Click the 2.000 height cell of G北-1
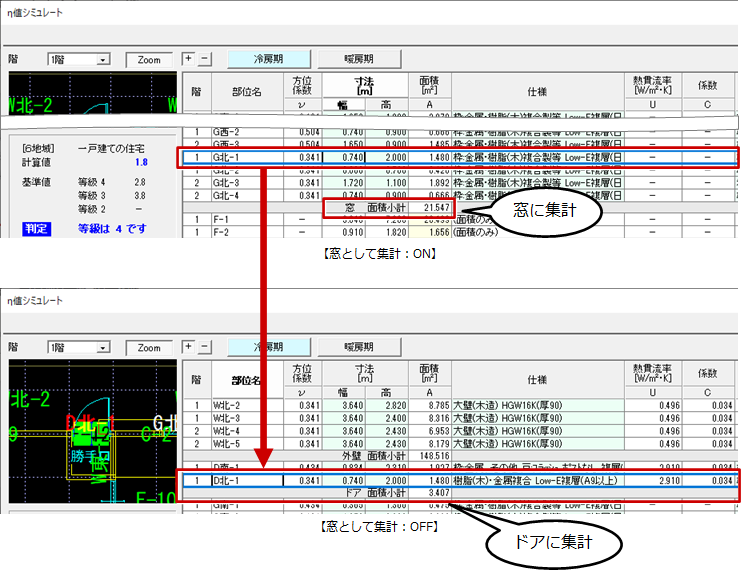 pos(387,157)
